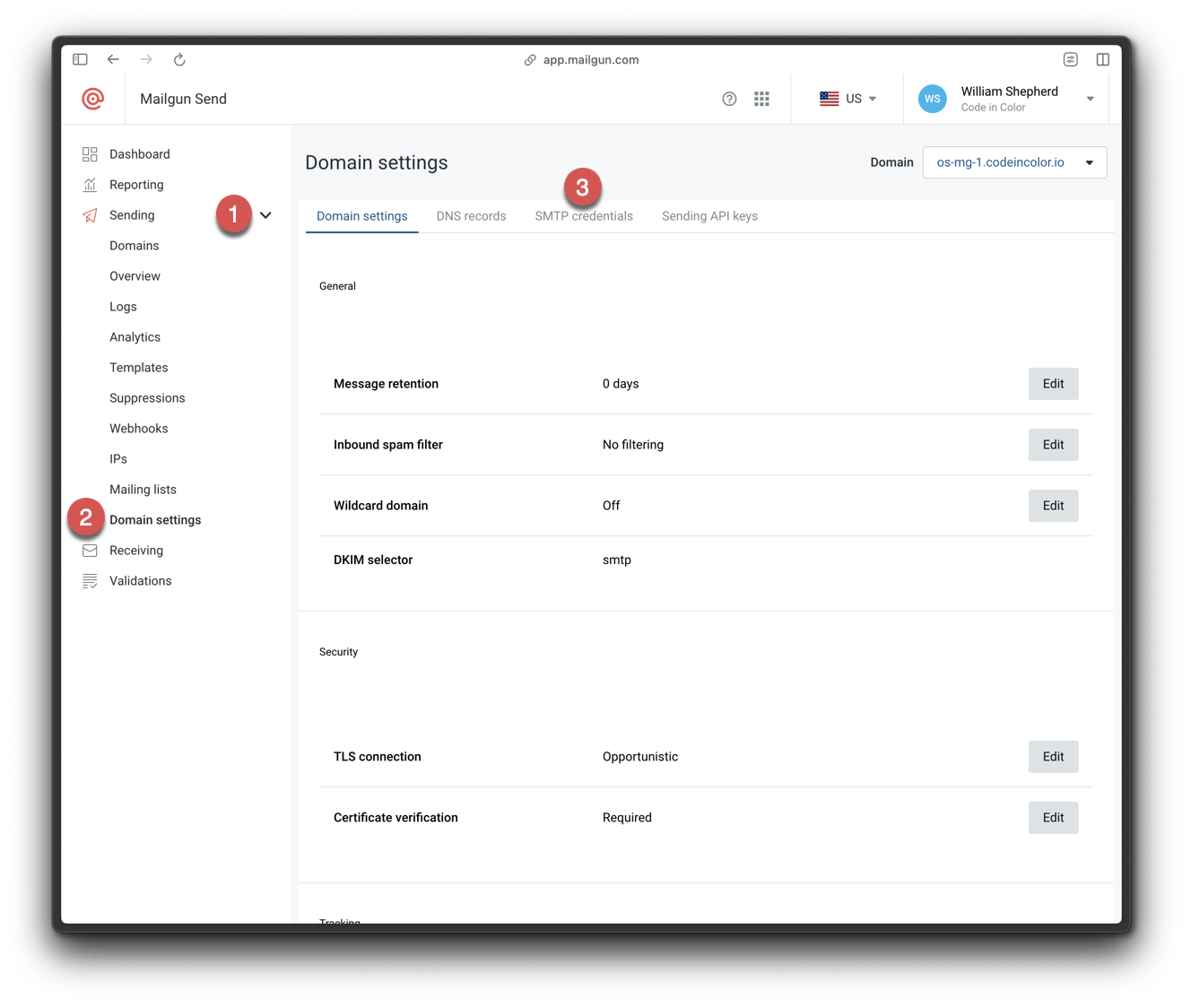
Task: Open Webhooks in Sending submenu
Action: pyautogui.click(x=139, y=429)
